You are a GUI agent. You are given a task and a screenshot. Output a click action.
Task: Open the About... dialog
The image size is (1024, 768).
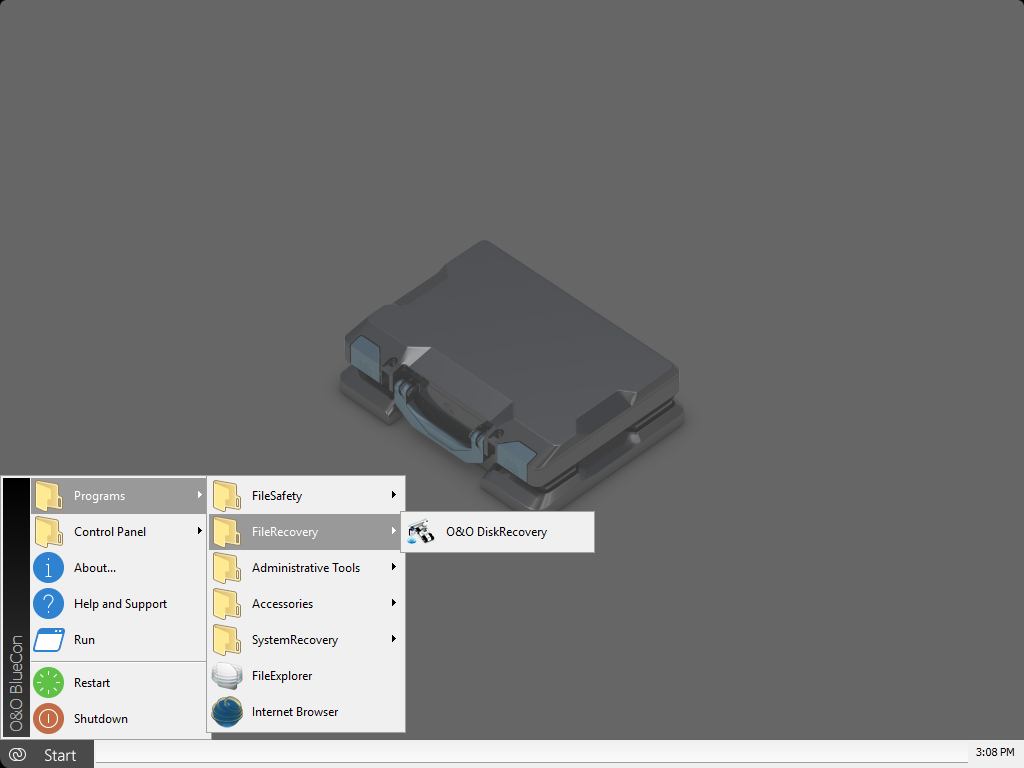(119, 568)
